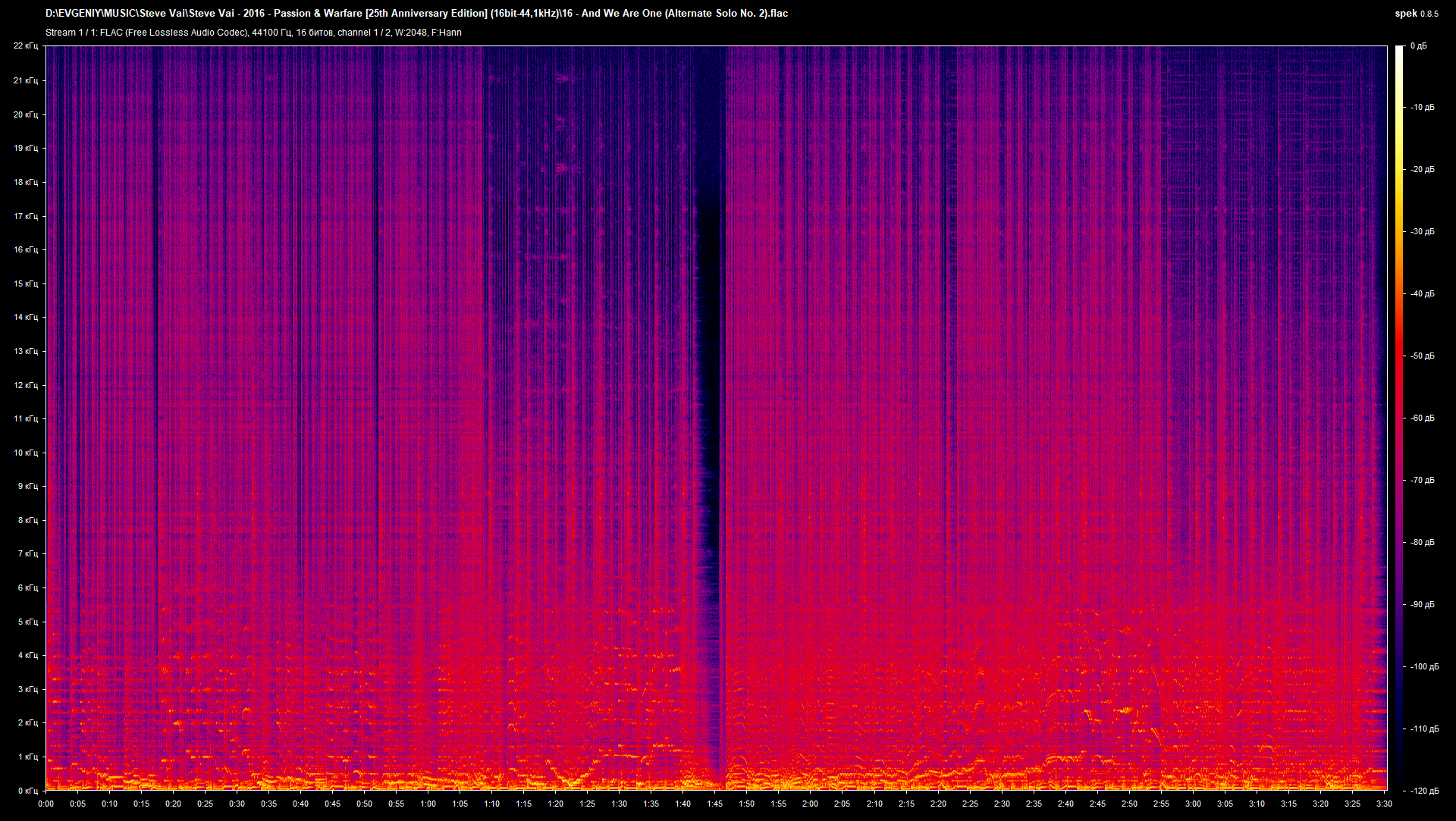Click the channel 1 / 2 text

(362, 33)
